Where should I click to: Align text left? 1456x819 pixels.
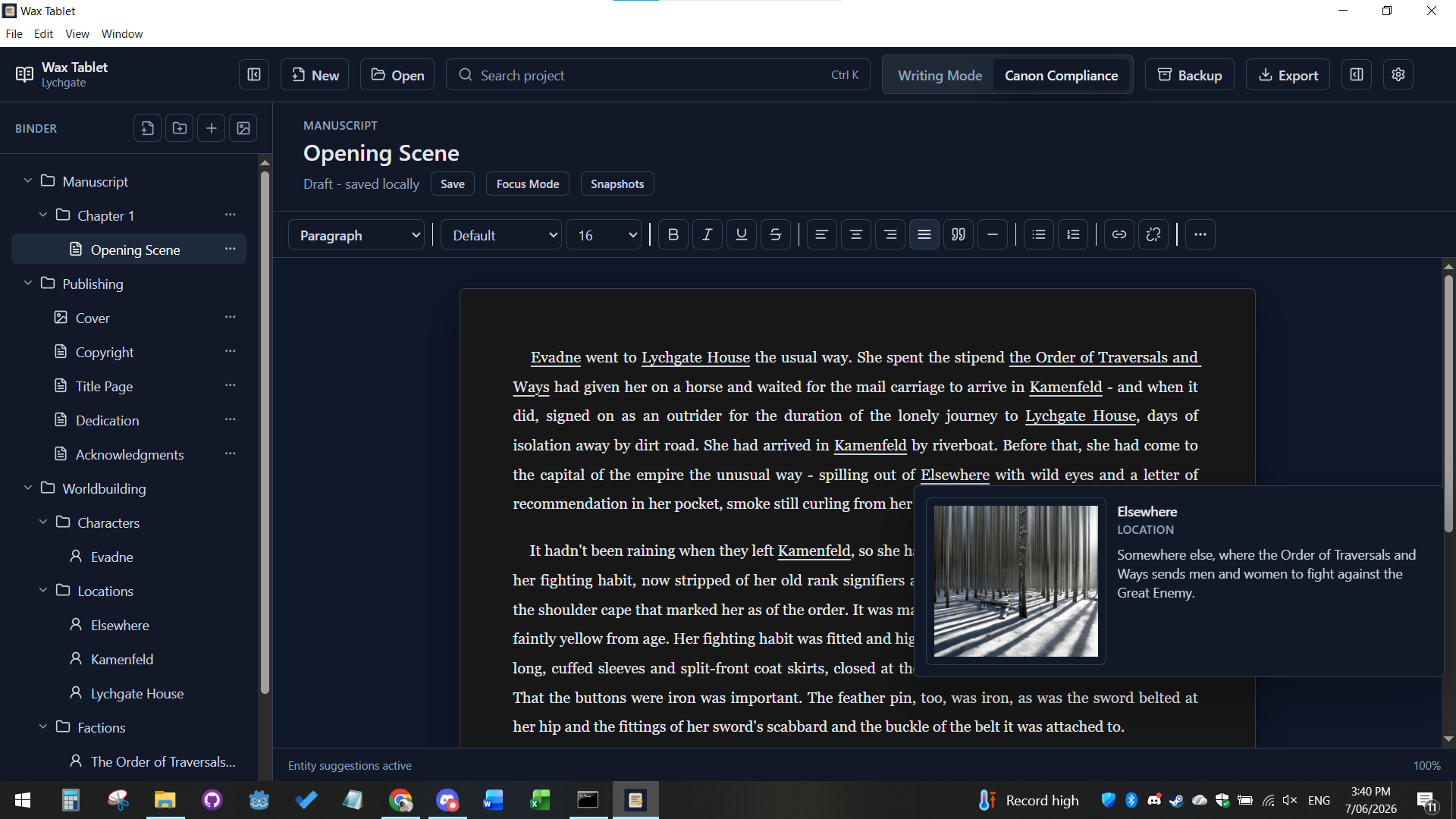tap(821, 234)
